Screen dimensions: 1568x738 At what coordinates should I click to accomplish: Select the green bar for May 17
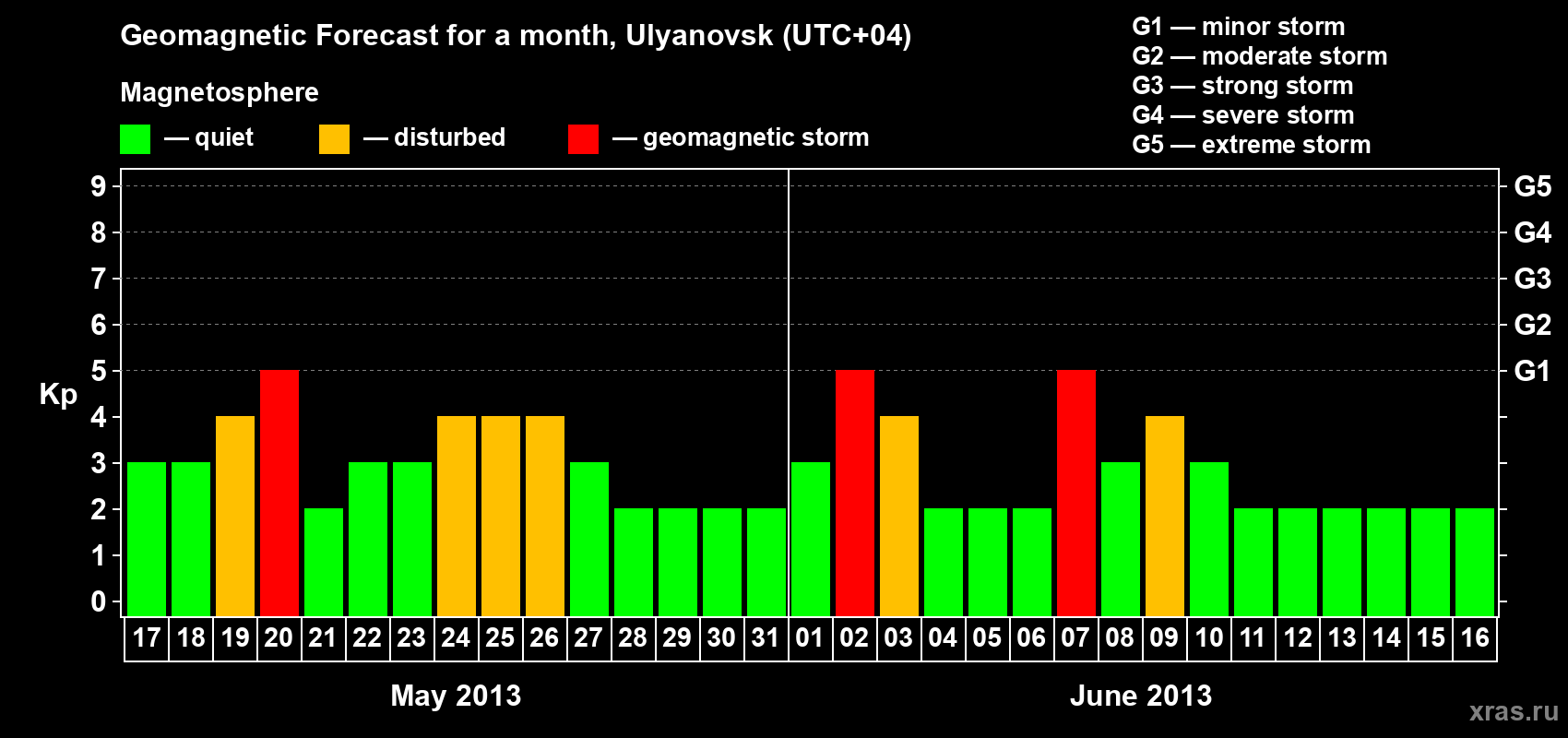pyautogui.click(x=147, y=539)
